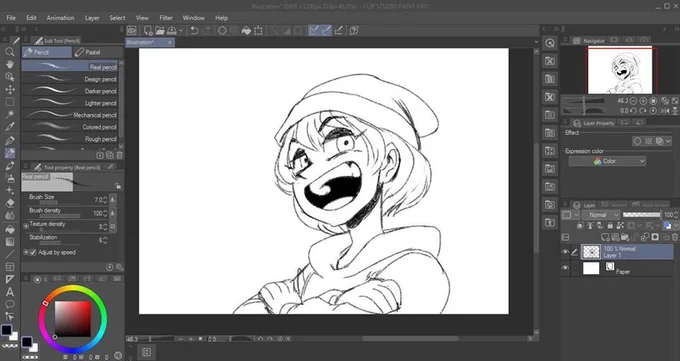Click the Clear selection dotted circle icon
Viewport: 680px width, 361px height.
[x=222, y=30]
